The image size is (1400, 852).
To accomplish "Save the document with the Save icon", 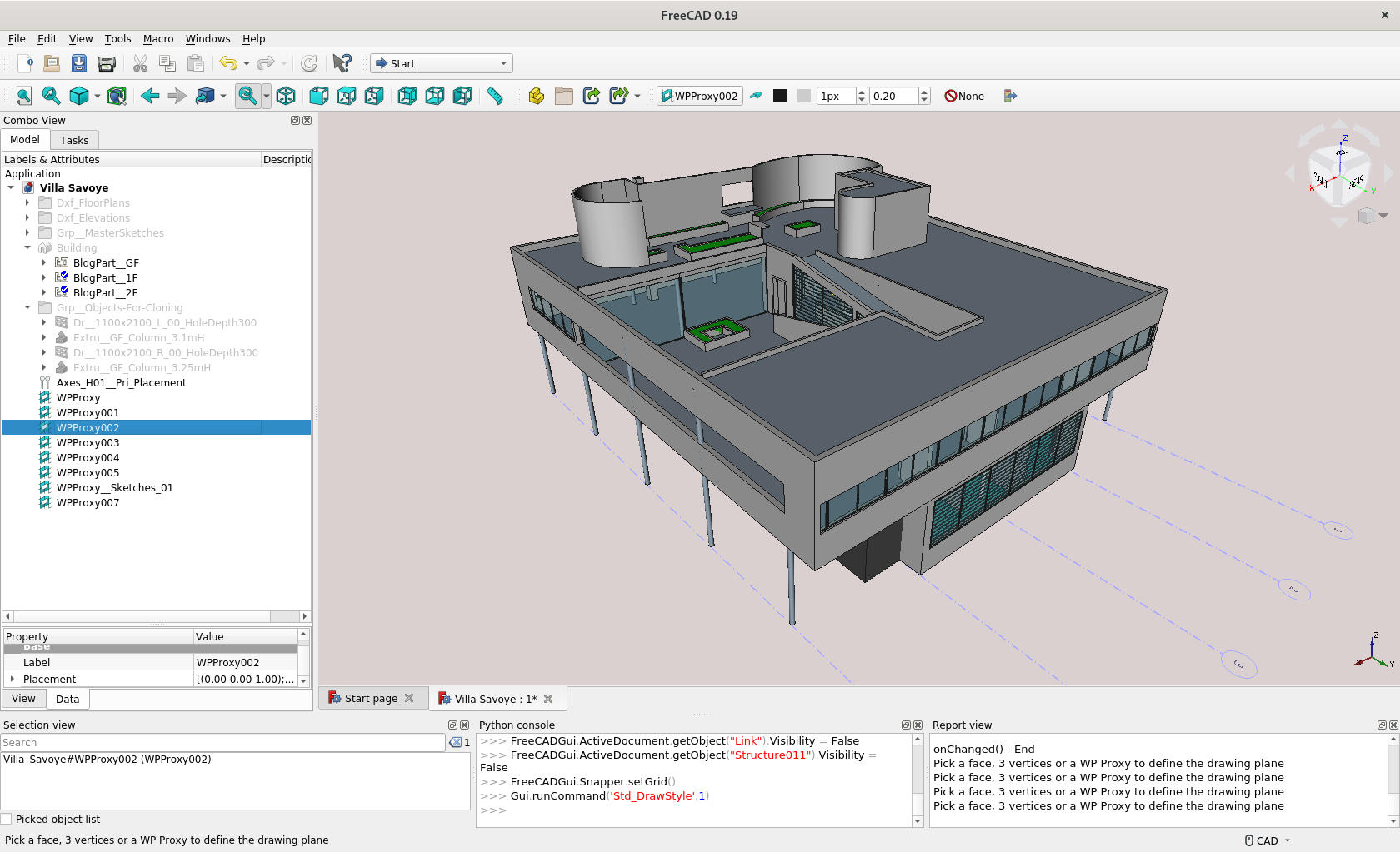I will click(x=79, y=63).
